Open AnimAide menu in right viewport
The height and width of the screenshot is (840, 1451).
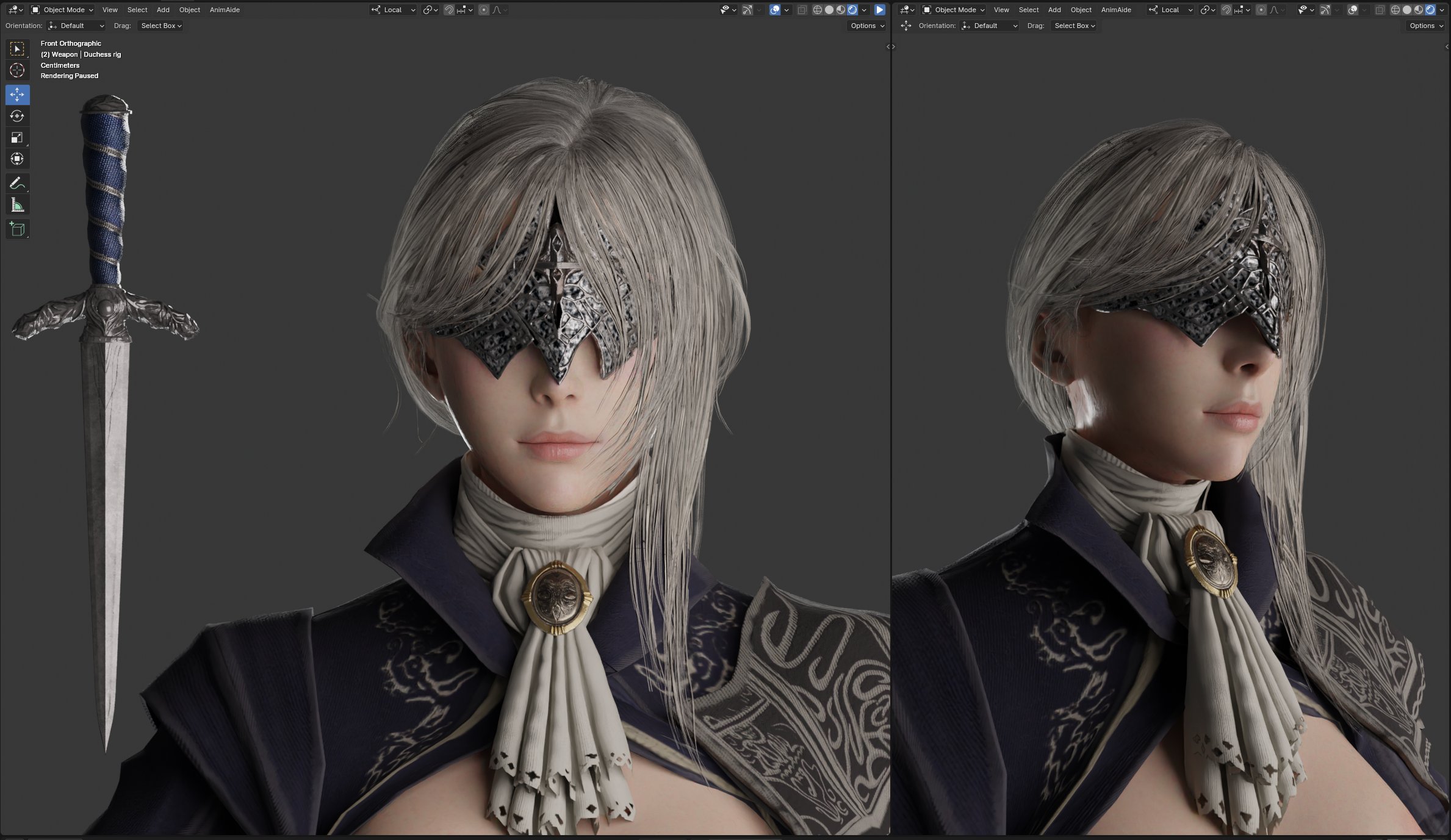point(1116,10)
